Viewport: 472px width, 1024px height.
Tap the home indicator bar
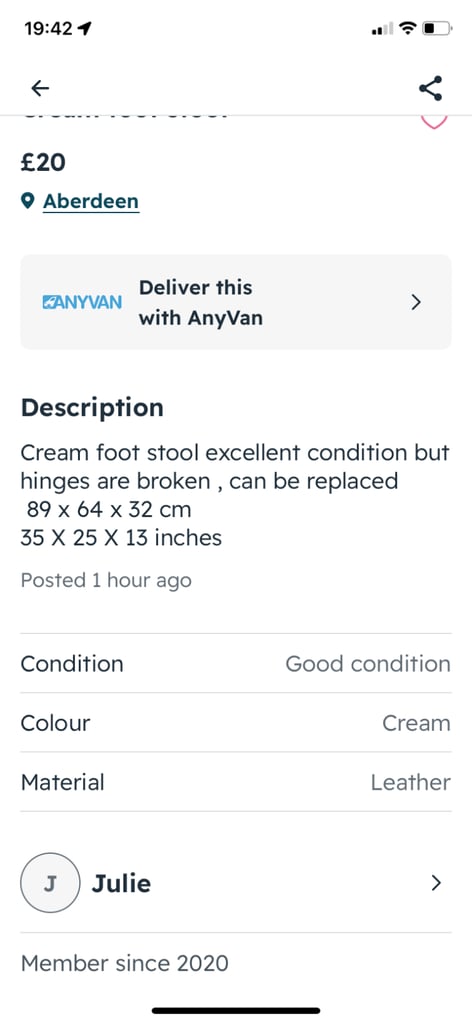point(236,1010)
